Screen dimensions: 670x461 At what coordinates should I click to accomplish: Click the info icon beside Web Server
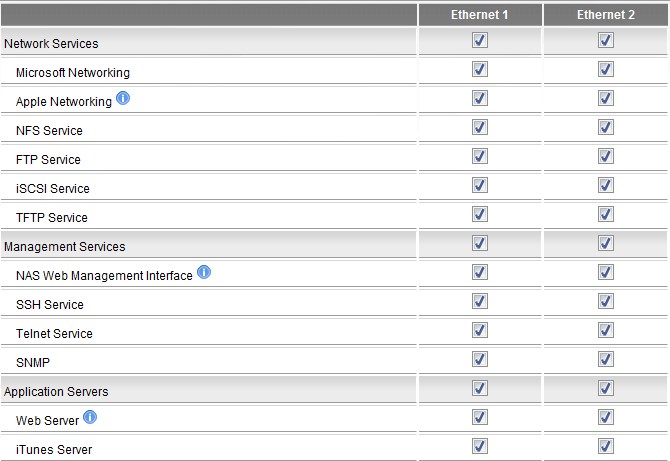pos(90,417)
